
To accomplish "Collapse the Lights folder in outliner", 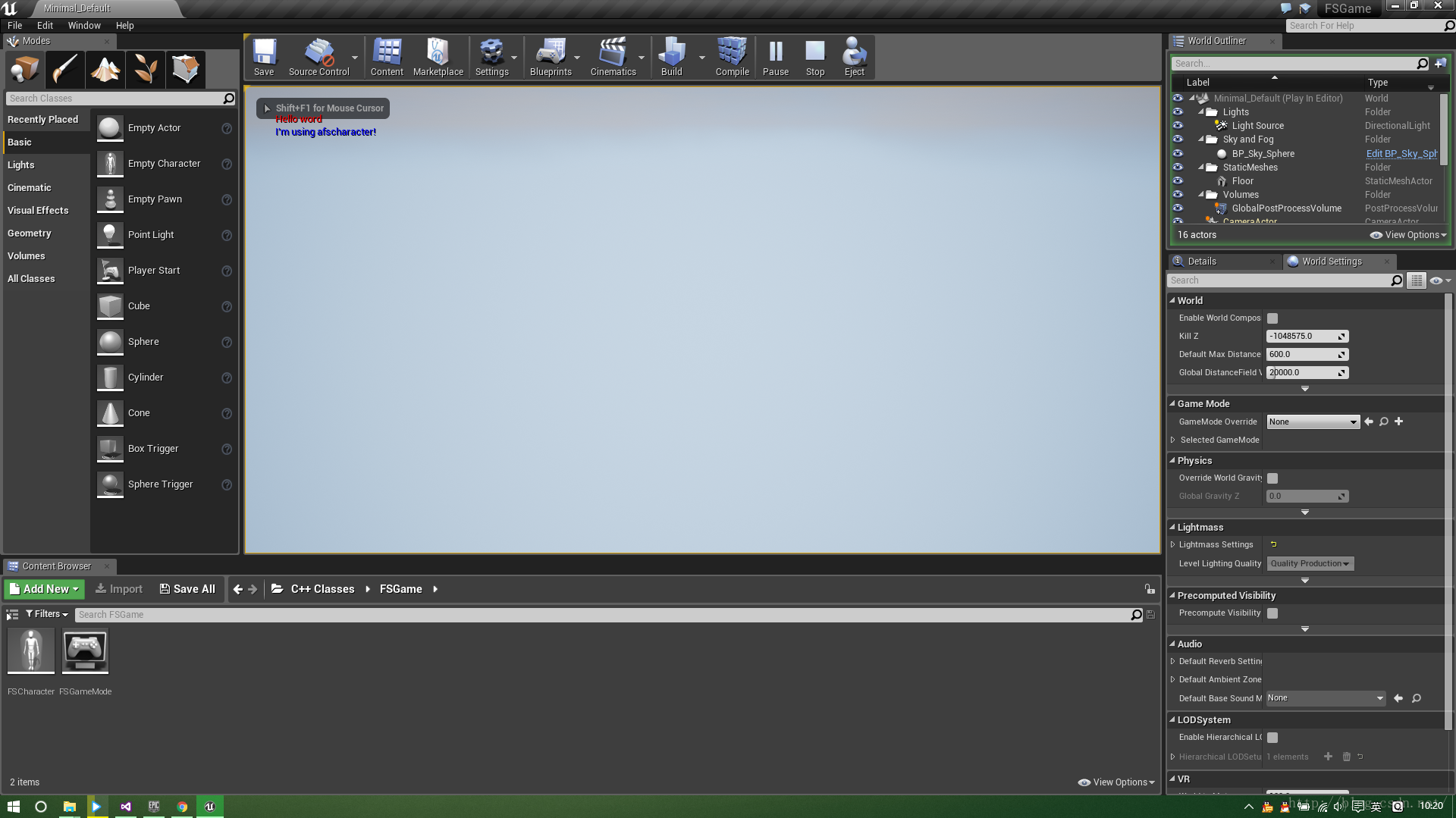I will (x=1201, y=112).
